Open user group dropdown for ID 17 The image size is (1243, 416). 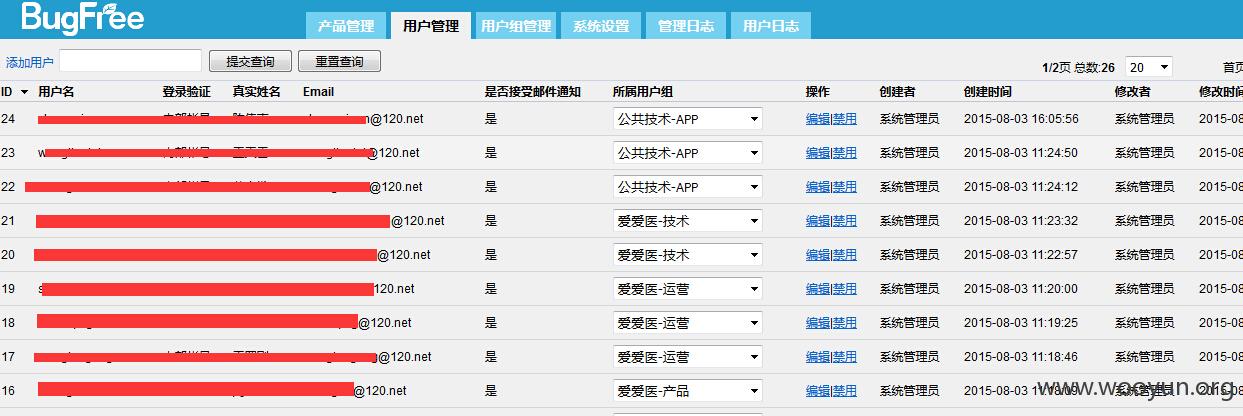(687, 357)
